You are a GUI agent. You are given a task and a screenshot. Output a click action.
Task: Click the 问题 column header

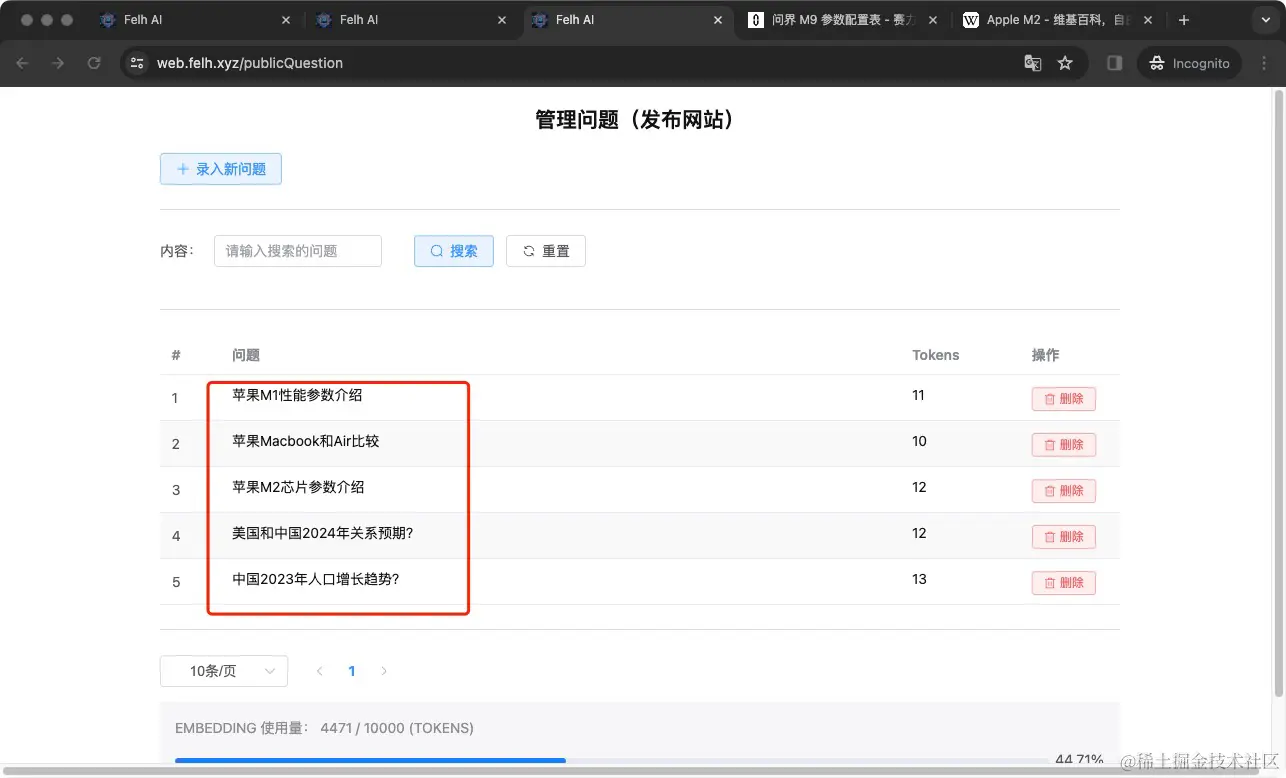(x=246, y=355)
